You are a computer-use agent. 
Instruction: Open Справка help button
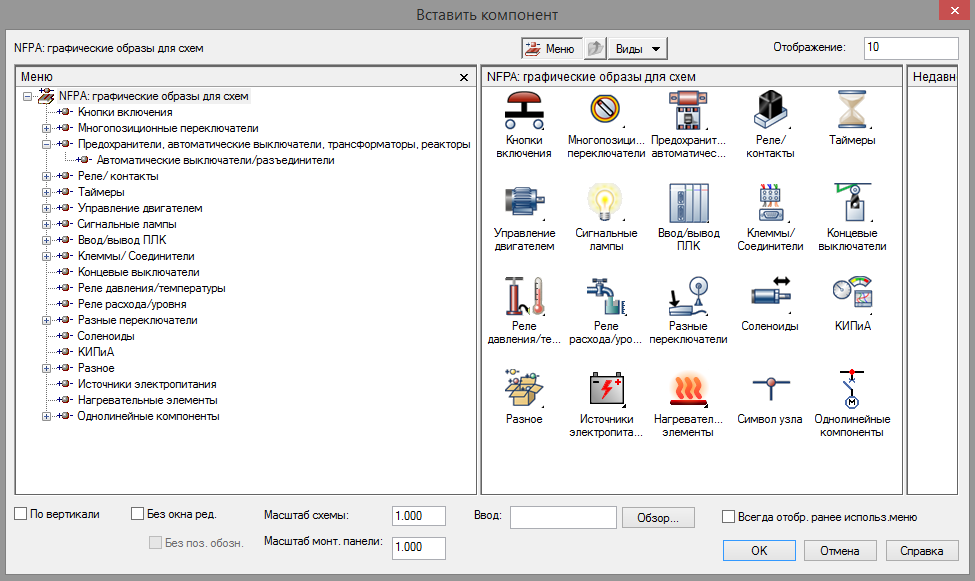(922, 551)
